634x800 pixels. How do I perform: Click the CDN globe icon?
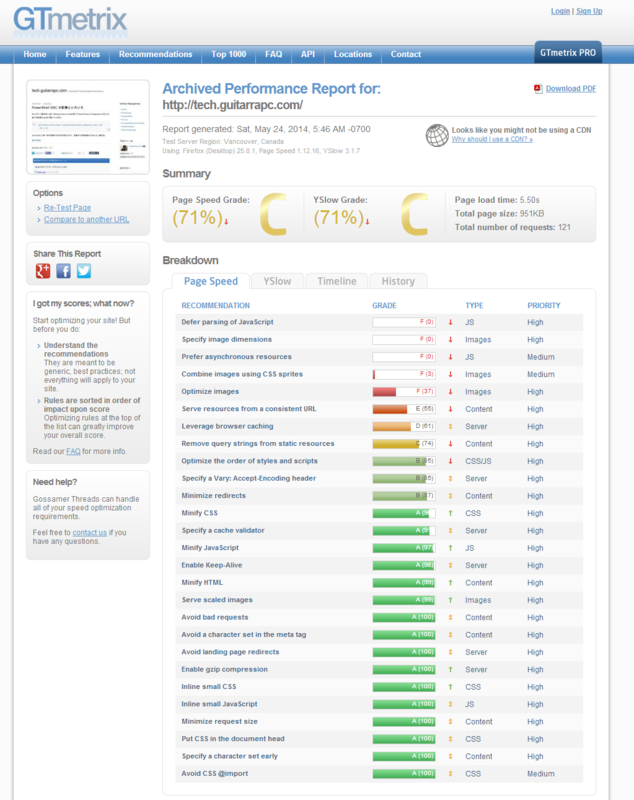click(437, 135)
